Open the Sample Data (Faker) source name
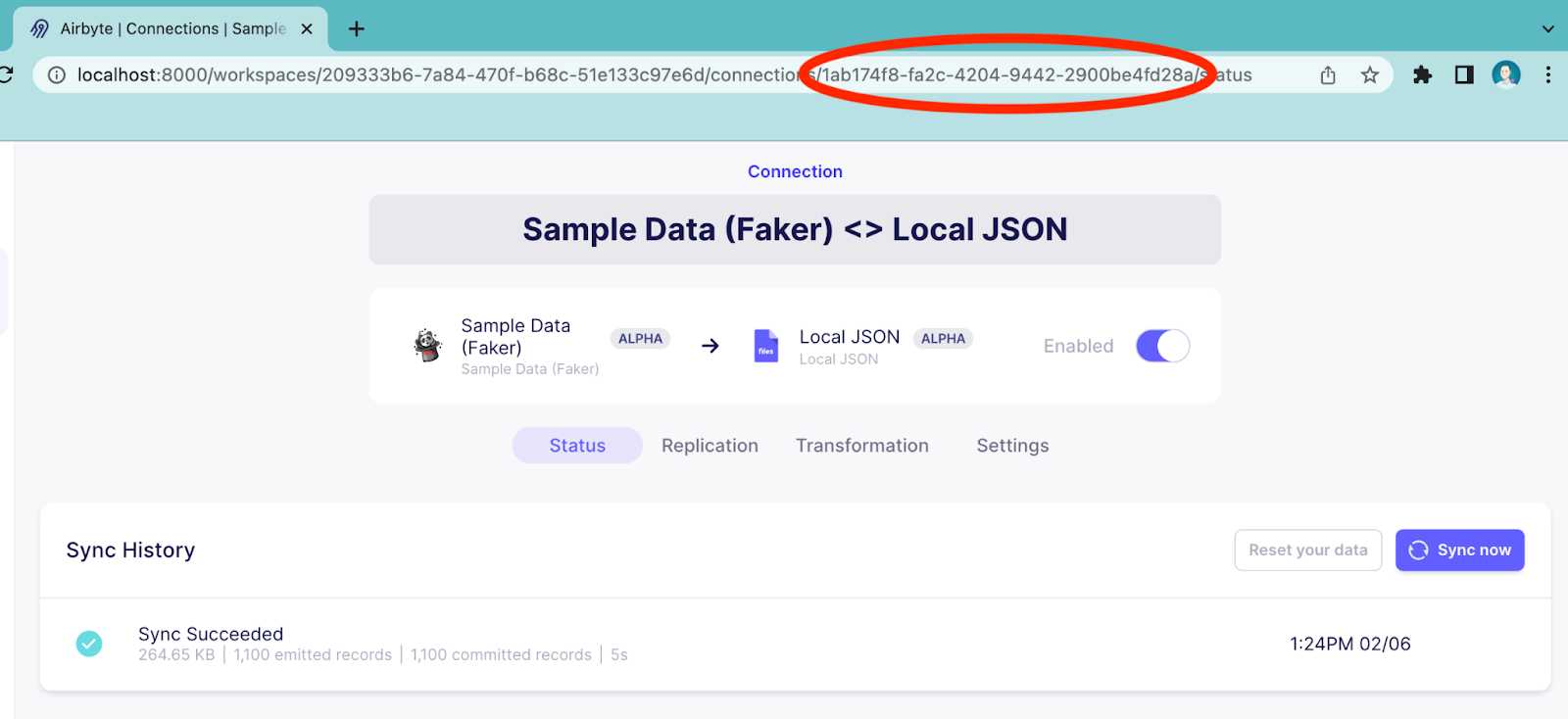 point(515,336)
